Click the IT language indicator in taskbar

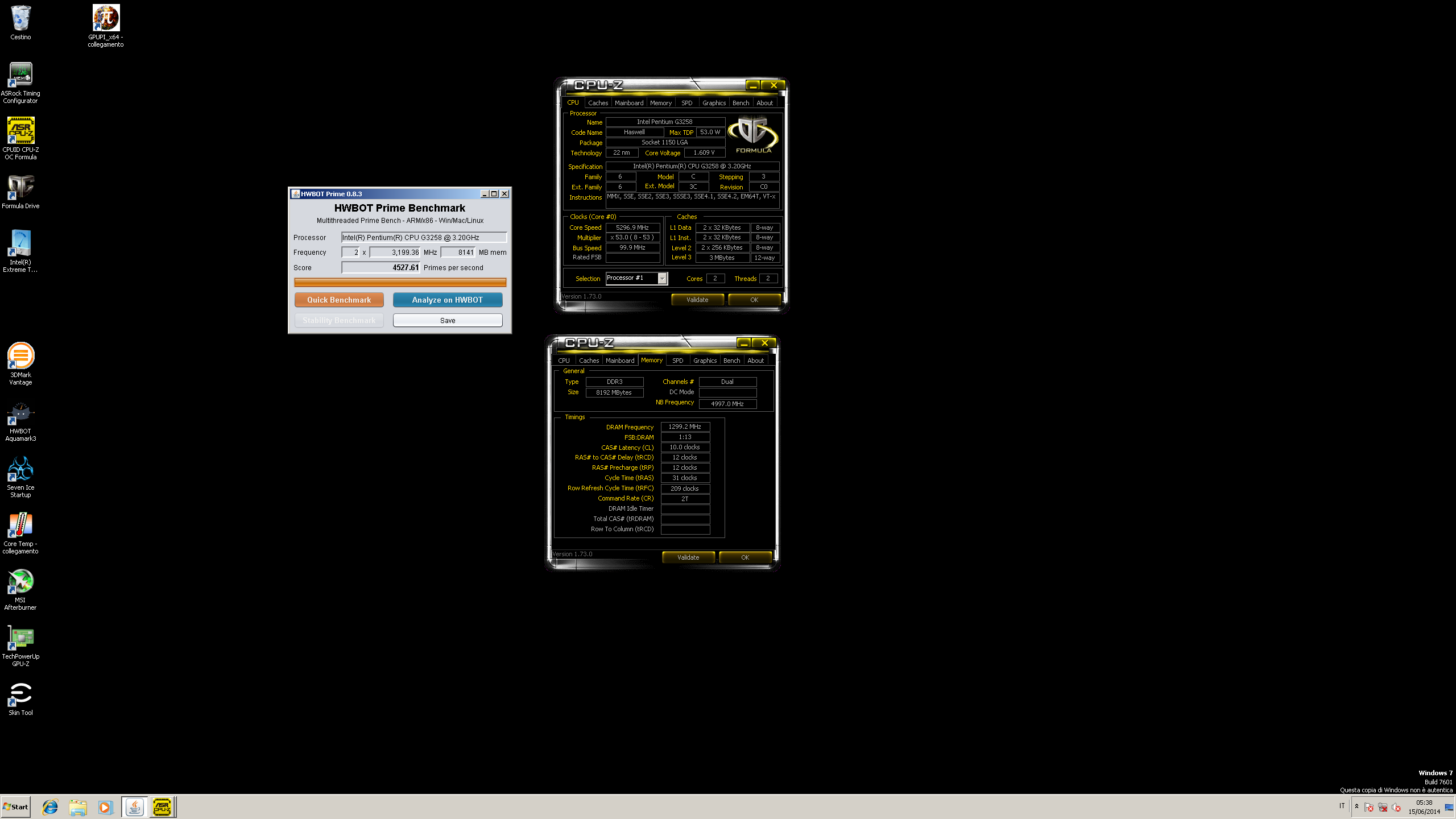coord(1342,806)
